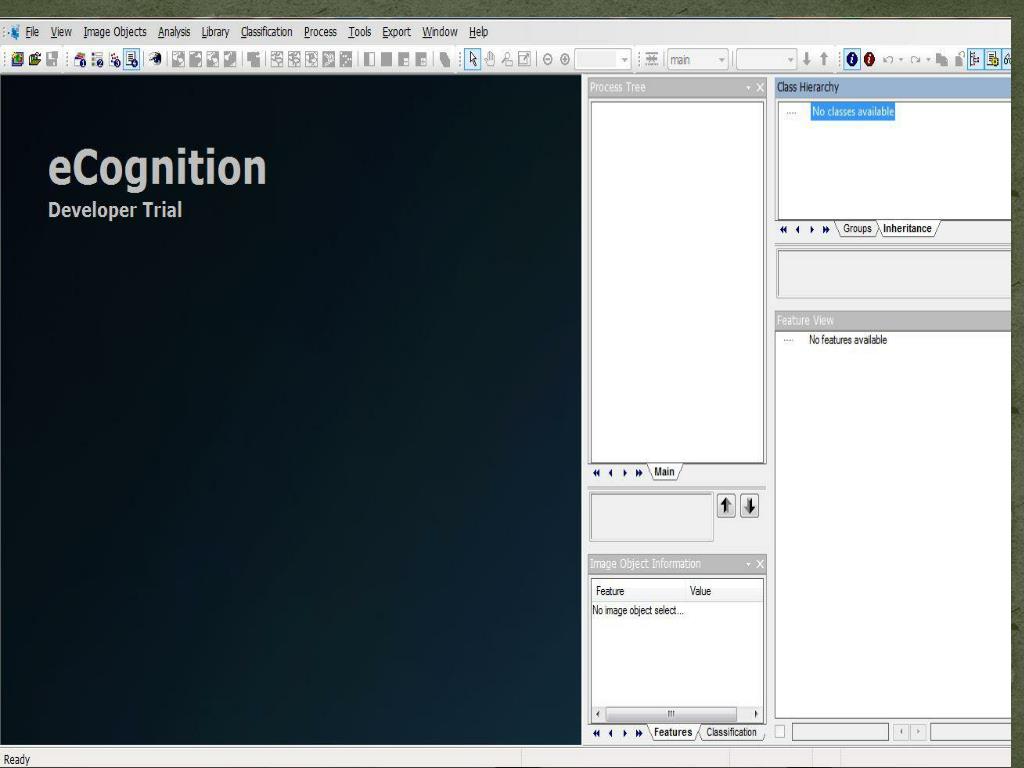Click the globe icon in toolbar
This screenshot has height=768, width=1024.
coord(155,59)
